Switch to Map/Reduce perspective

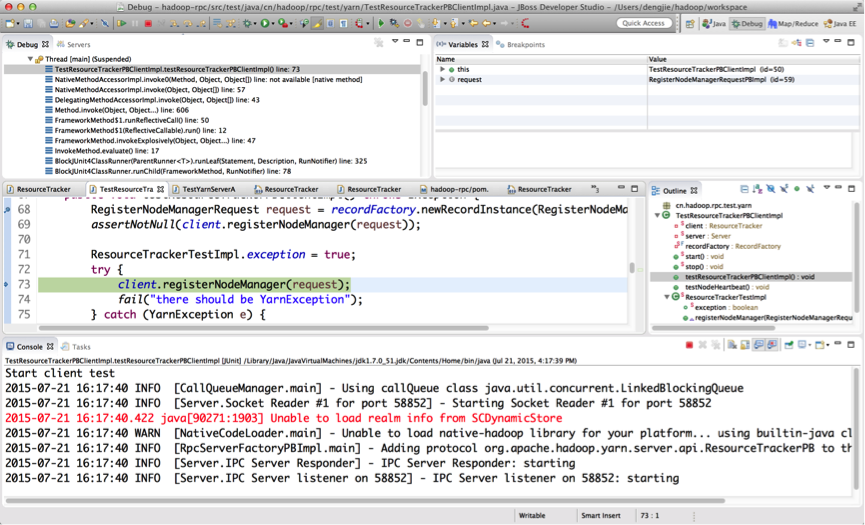[793, 24]
